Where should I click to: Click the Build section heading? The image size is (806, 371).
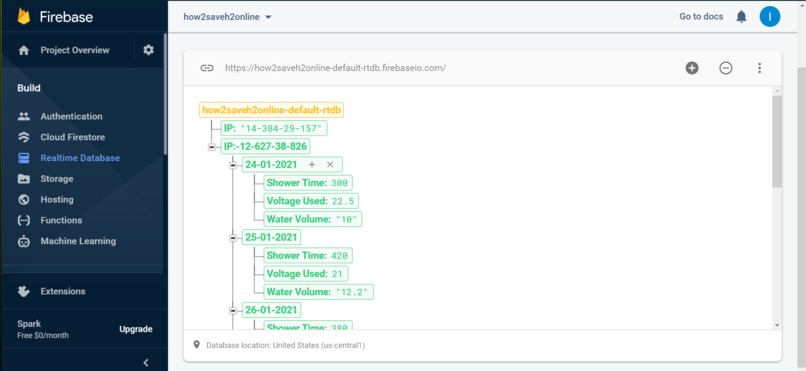coord(29,88)
